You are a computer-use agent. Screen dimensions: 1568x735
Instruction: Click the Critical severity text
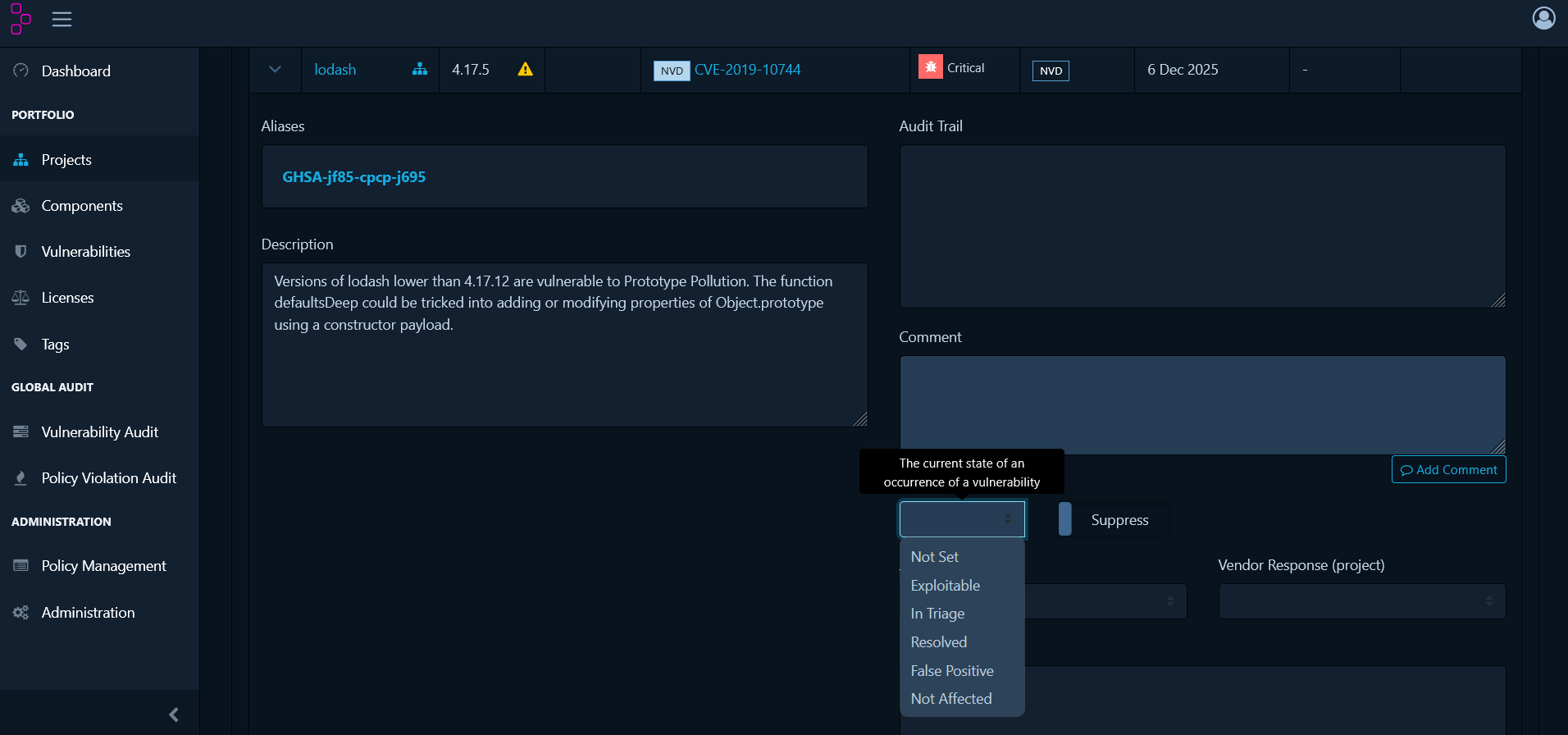[965, 68]
